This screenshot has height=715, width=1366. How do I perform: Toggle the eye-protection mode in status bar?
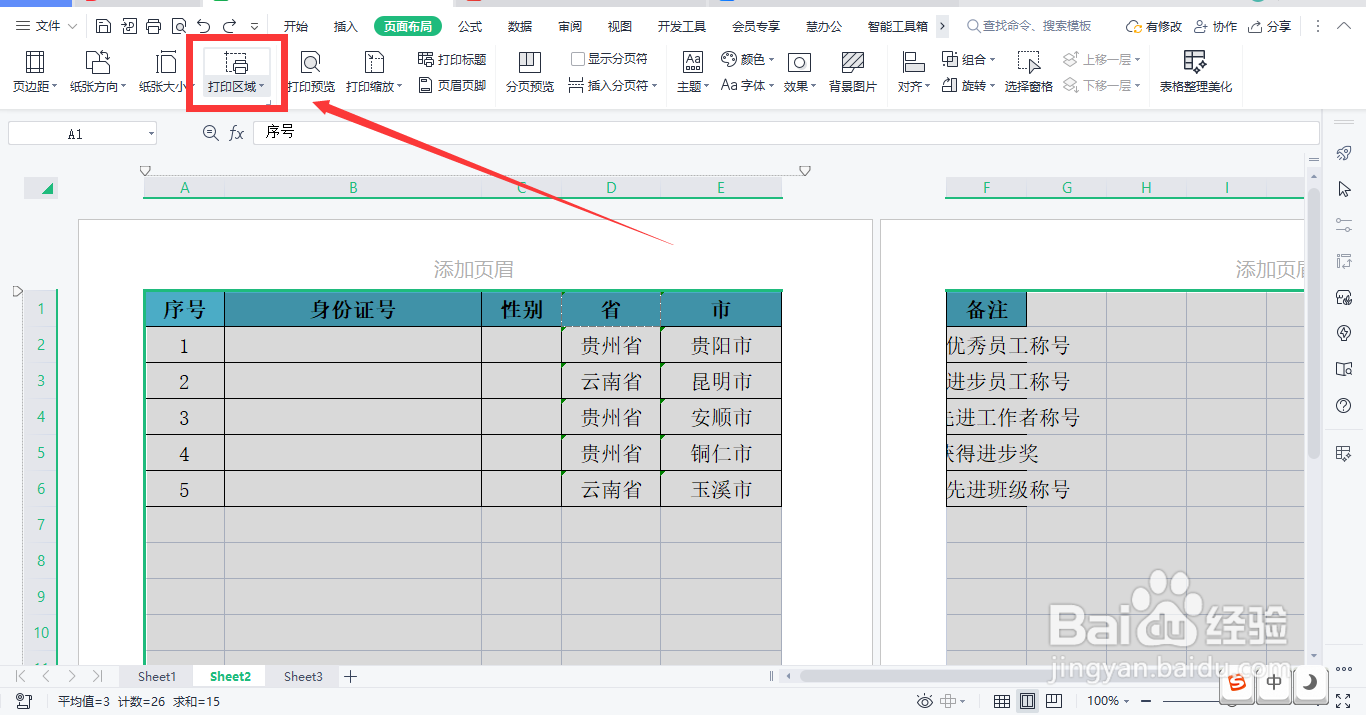924,700
